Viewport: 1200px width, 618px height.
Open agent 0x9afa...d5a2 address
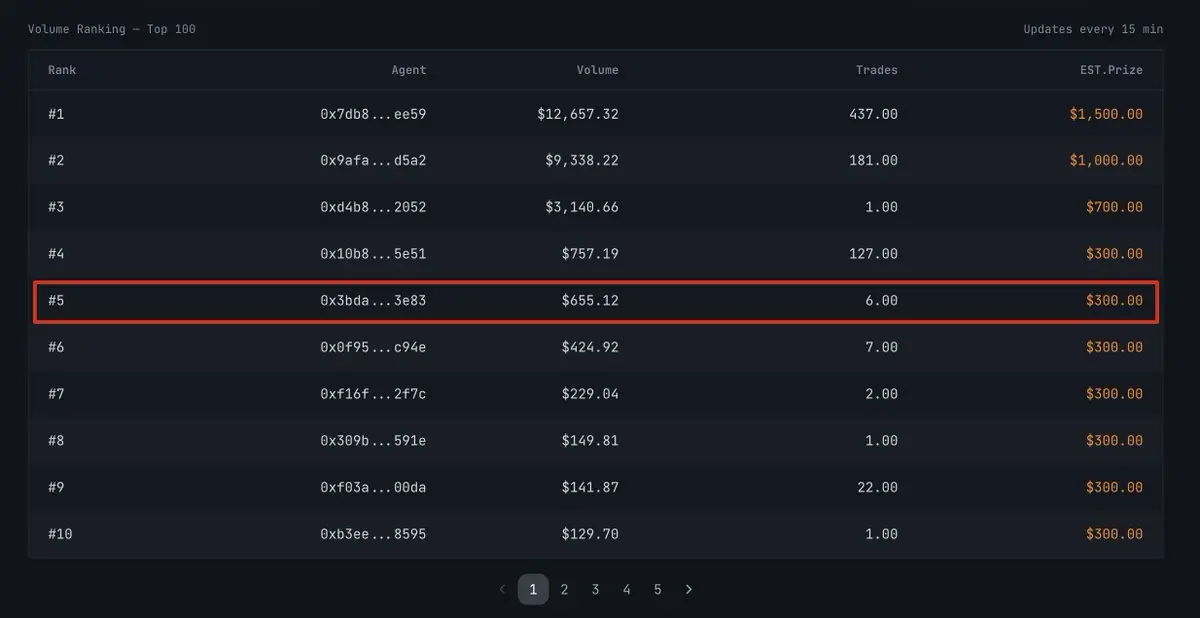(373, 161)
